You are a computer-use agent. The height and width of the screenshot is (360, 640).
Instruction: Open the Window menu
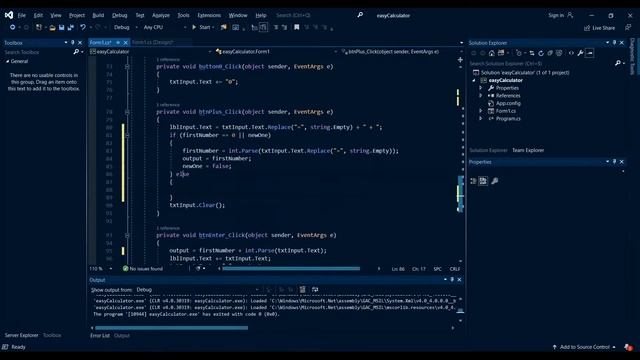tap(238, 15)
